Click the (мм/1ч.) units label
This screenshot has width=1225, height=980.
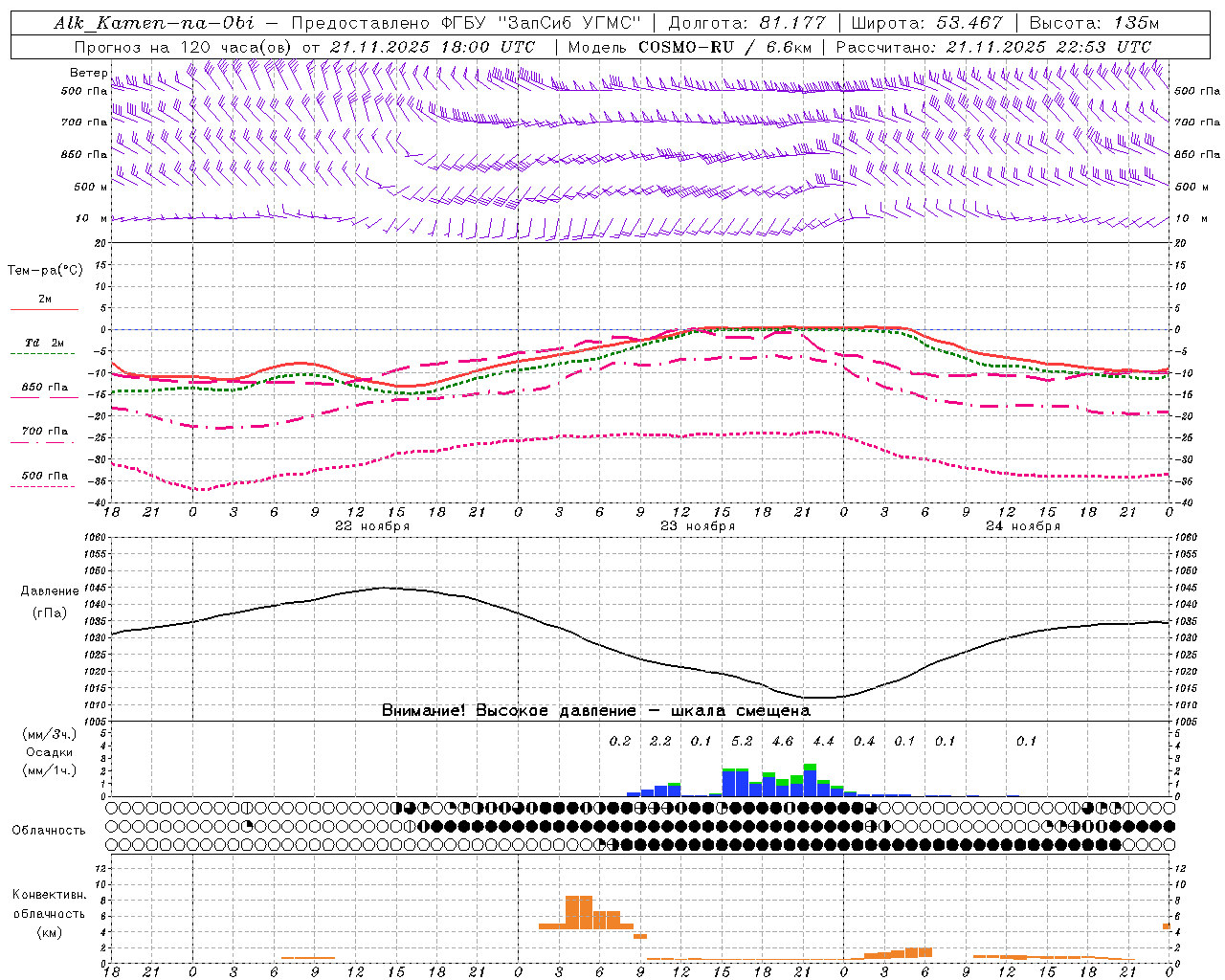[x=49, y=770]
